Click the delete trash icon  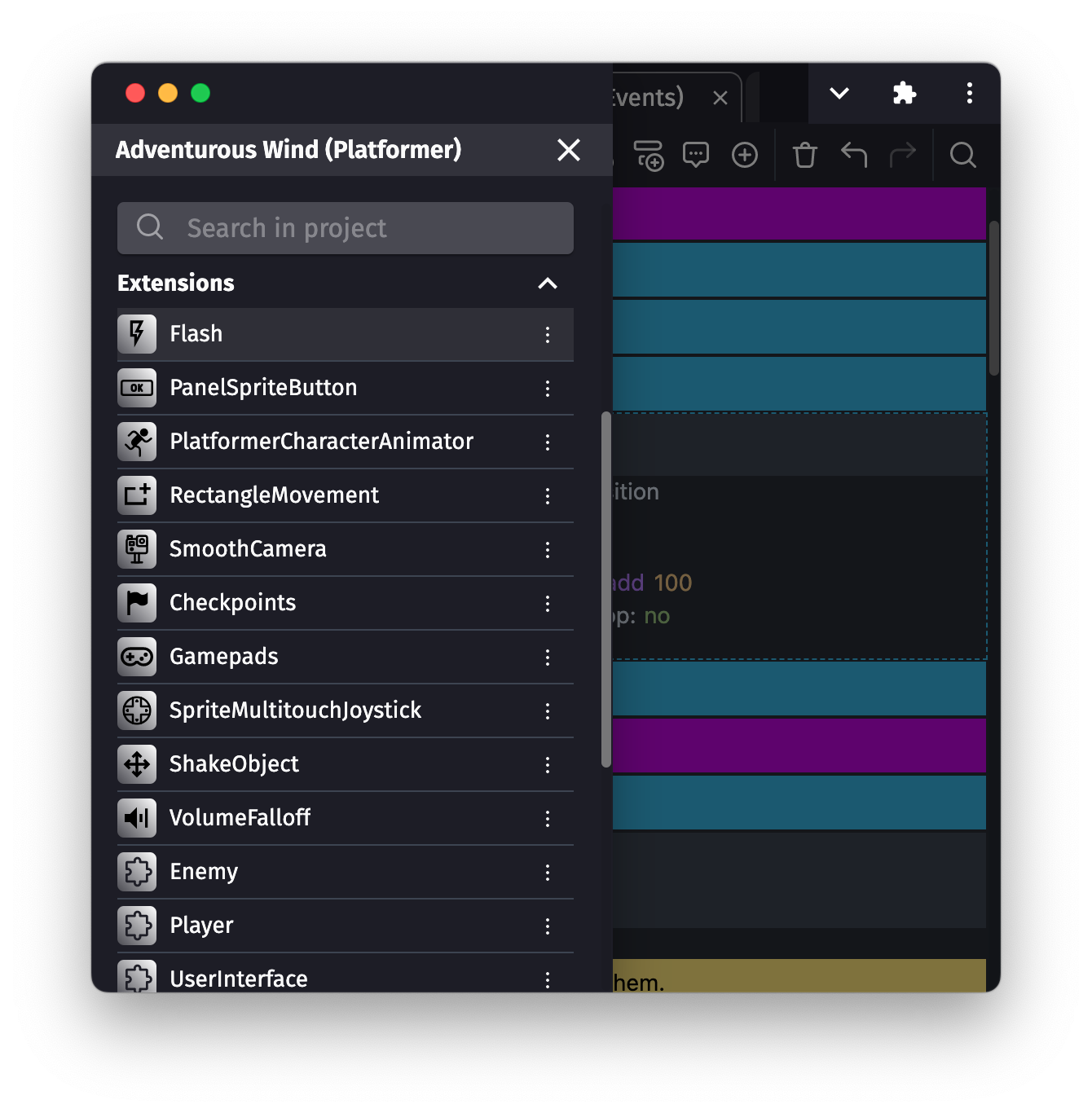pos(804,155)
